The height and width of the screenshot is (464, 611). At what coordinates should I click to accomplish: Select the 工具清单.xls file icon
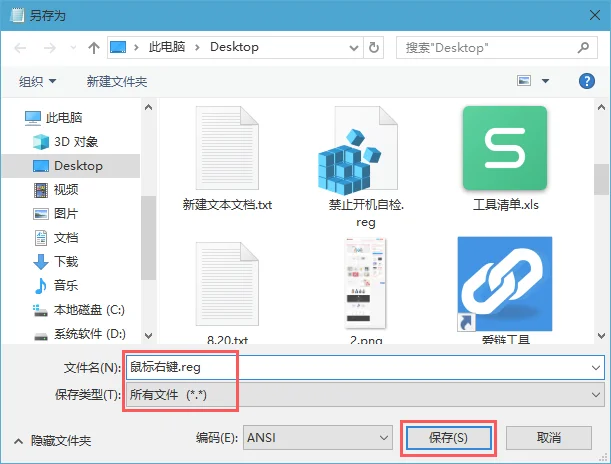coord(504,148)
